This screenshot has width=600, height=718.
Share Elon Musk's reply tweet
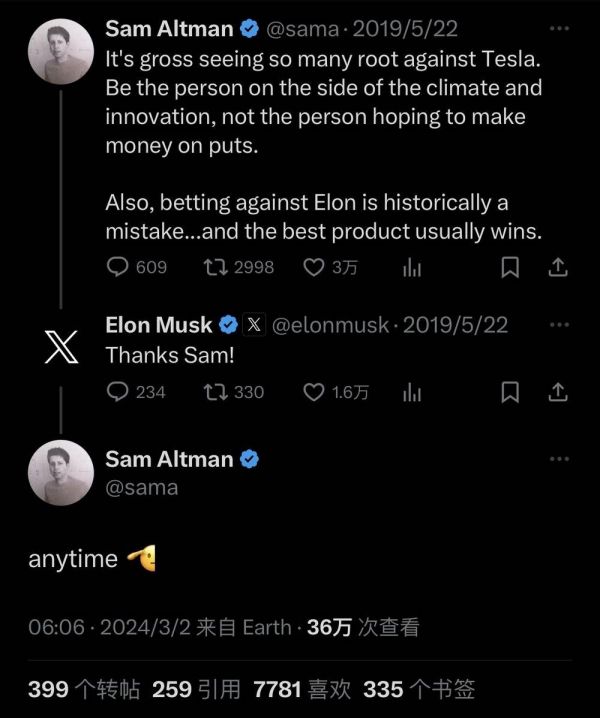pyautogui.click(x=559, y=392)
